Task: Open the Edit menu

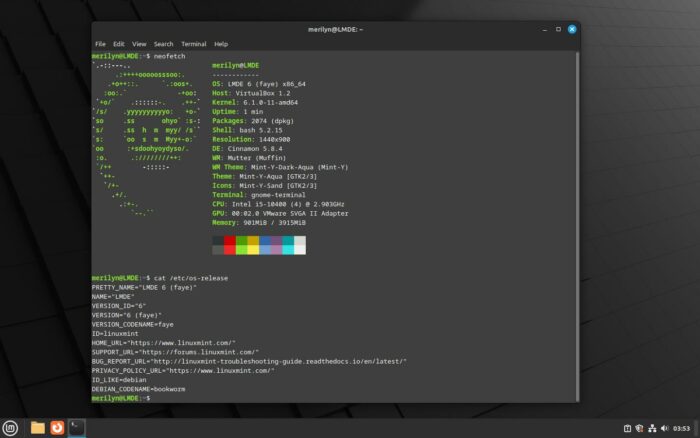Action: [118, 44]
